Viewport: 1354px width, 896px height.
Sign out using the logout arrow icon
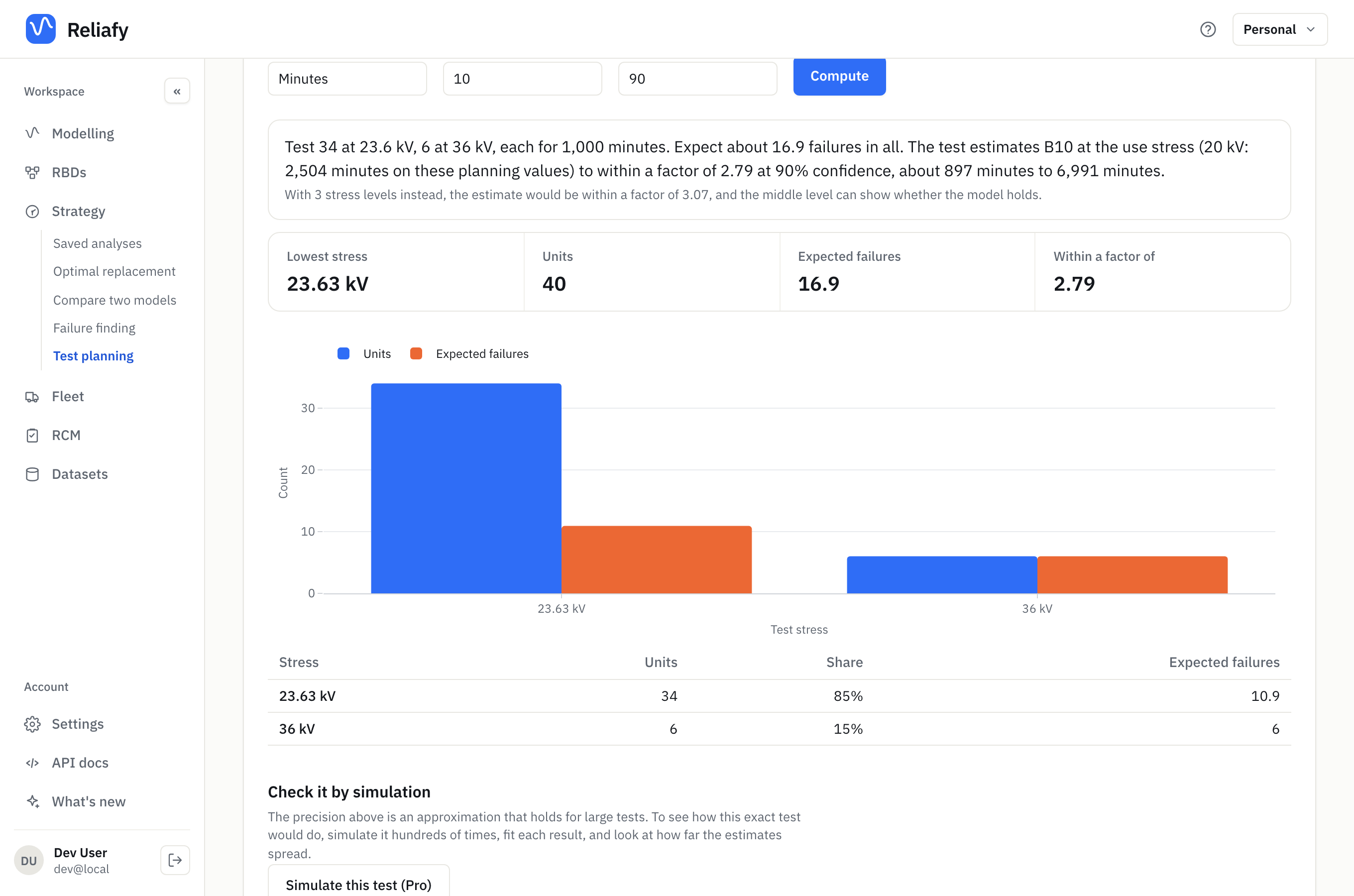point(175,861)
